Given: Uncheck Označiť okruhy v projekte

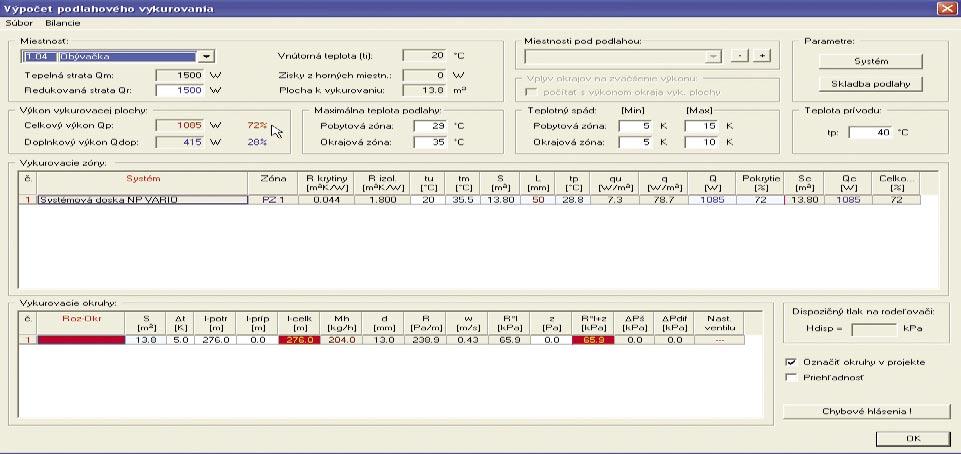Looking at the screenshot, I should [791, 362].
